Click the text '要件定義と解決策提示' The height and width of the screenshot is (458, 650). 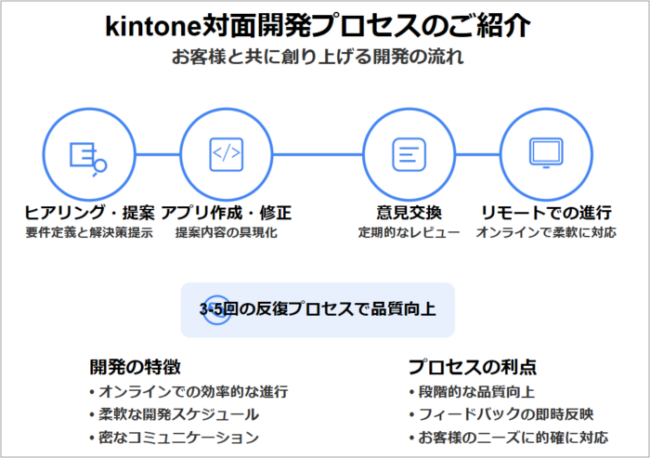(89, 233)
